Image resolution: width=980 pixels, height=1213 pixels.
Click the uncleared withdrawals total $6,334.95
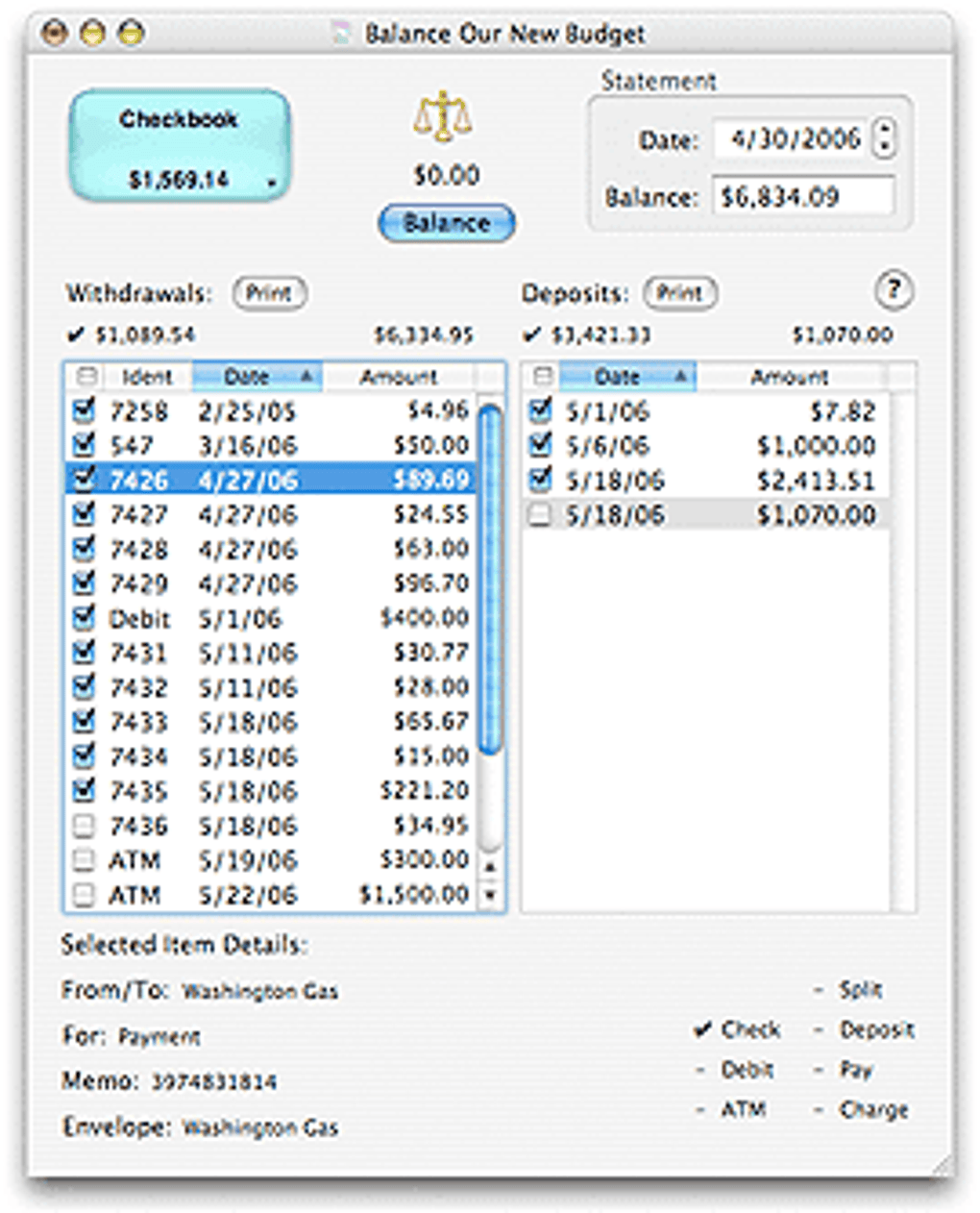pyautogui.click(x=424, y=334)
